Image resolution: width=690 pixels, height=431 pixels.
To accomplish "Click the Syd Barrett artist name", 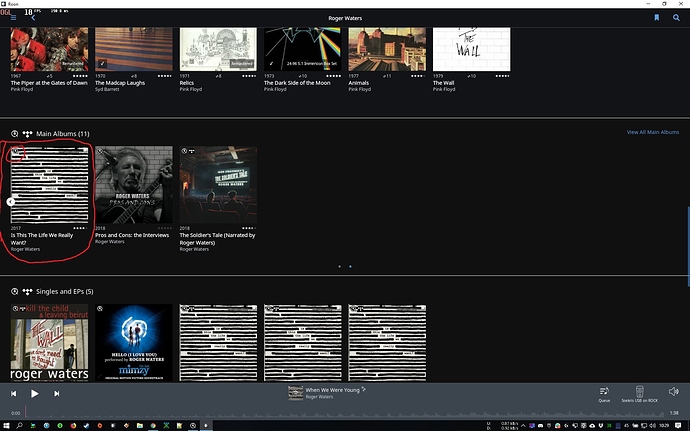I will (x=107, y=89).
